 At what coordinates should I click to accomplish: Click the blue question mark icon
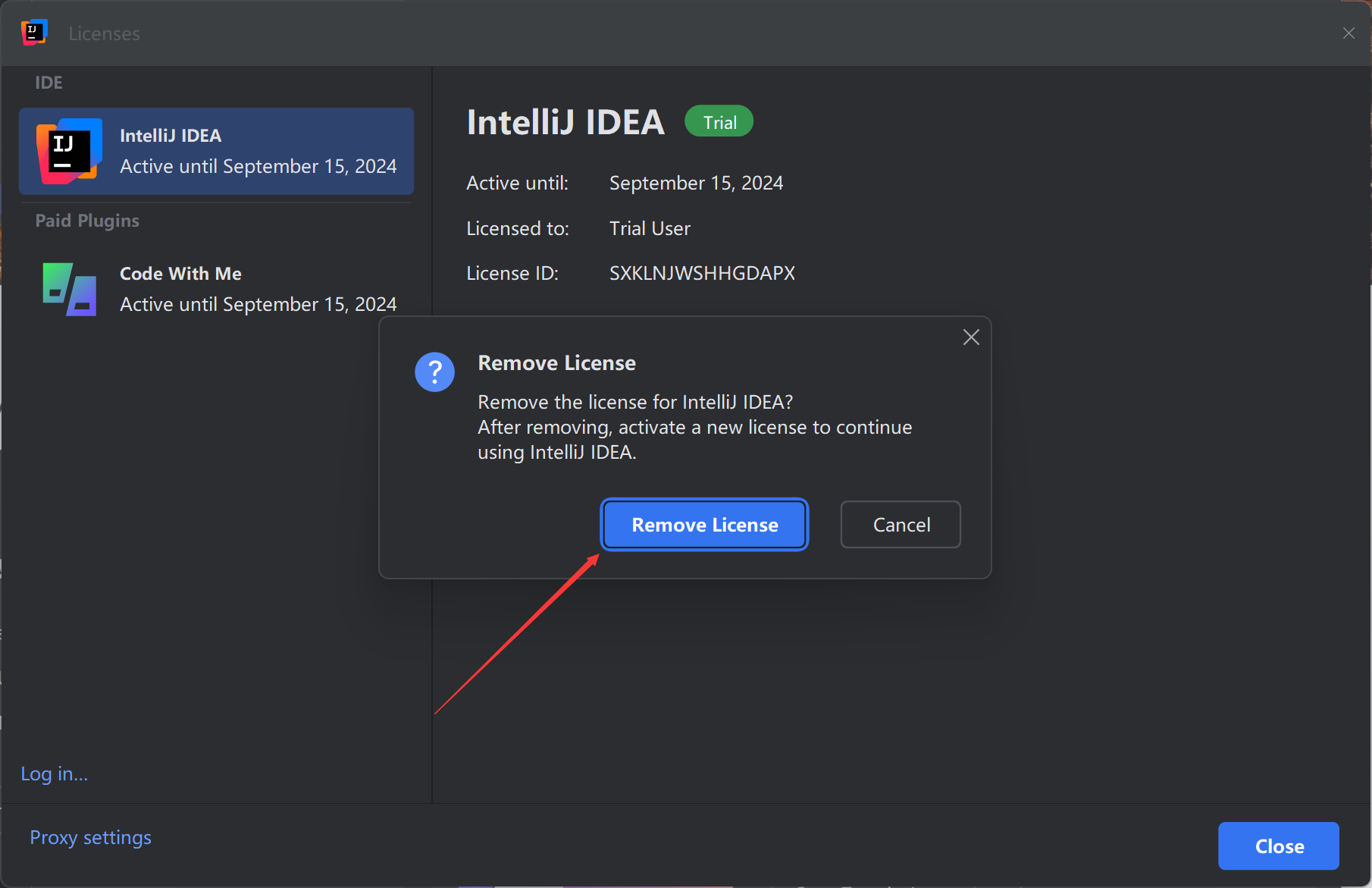(x=434, y=372)
